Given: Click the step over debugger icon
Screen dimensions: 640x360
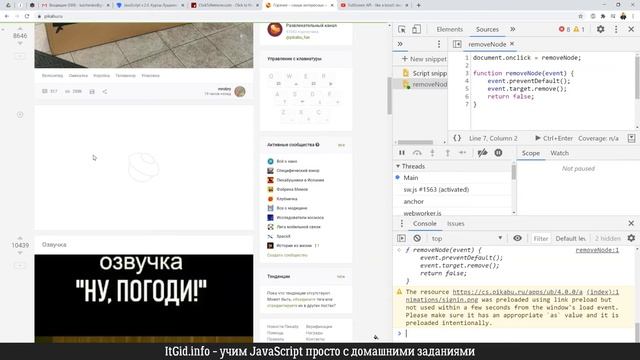Looking at the screenshot, I should click(x=417, y=153).
